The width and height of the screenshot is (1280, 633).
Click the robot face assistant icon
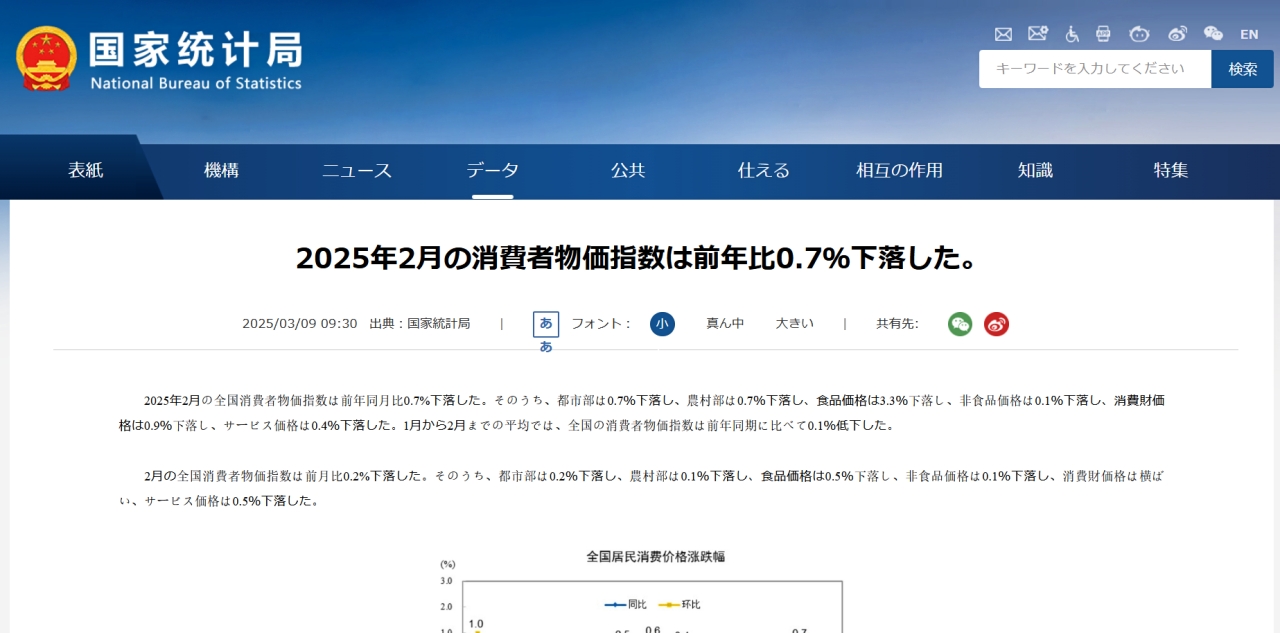coord(1139,34)
